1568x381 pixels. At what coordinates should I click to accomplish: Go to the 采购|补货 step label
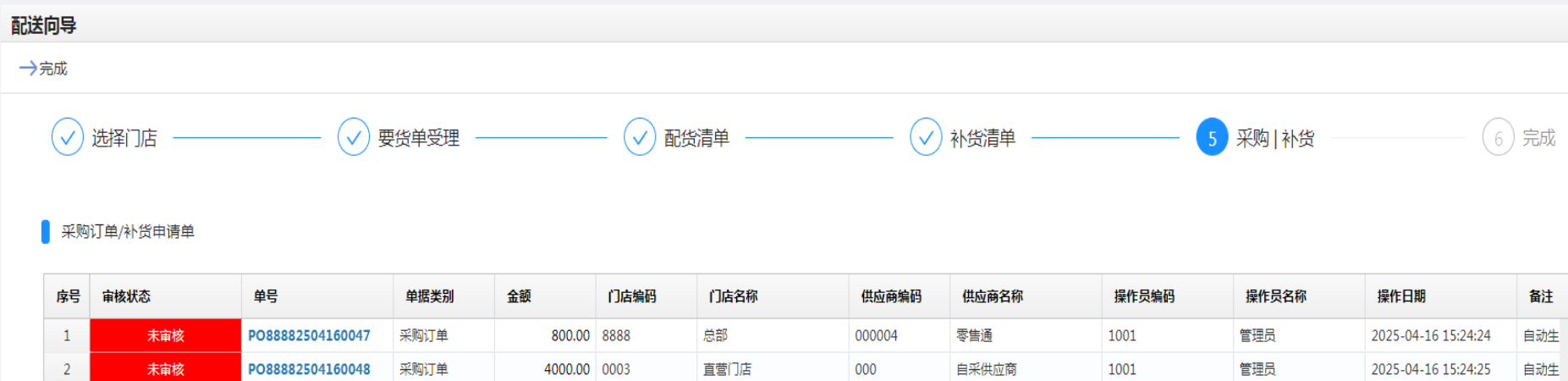[1275, 138]
